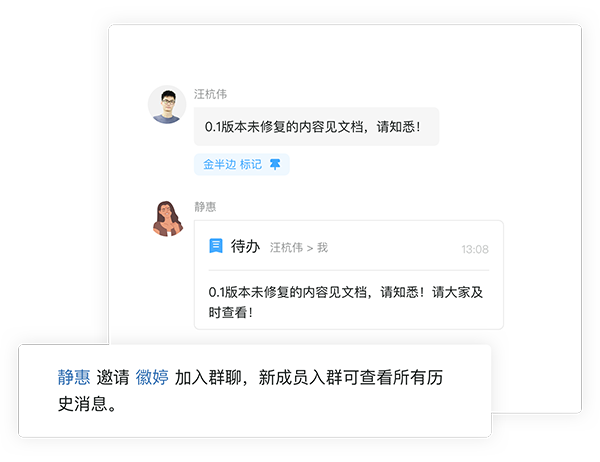600x462 pixels.
Task: Click sender name 静惠 above todo card
Action: coord(205,207)
